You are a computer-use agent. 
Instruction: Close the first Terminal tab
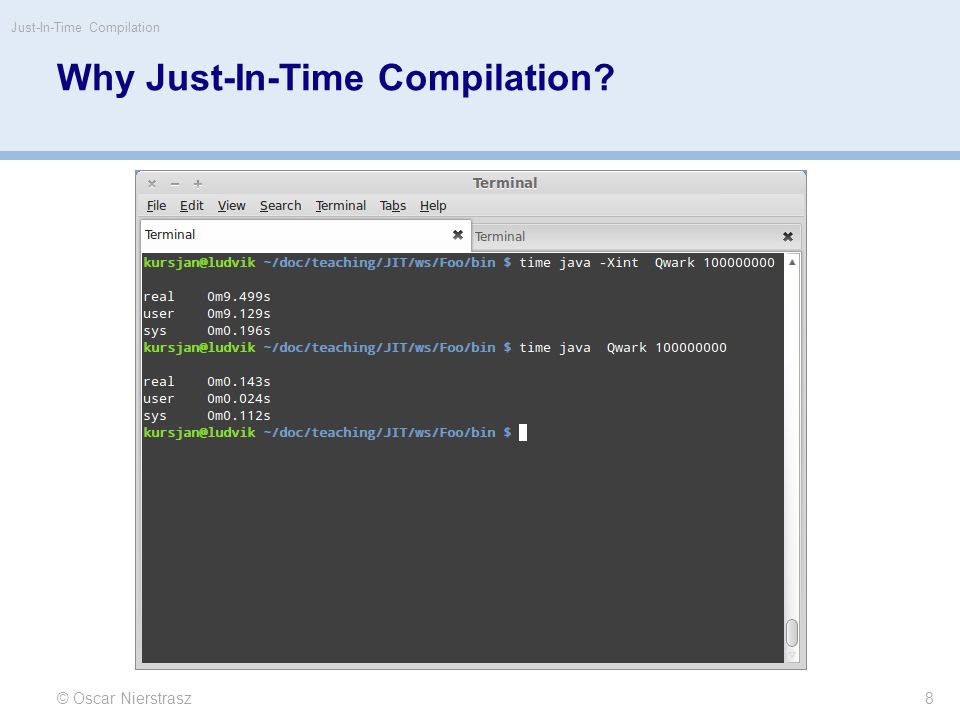coord(457,234)
